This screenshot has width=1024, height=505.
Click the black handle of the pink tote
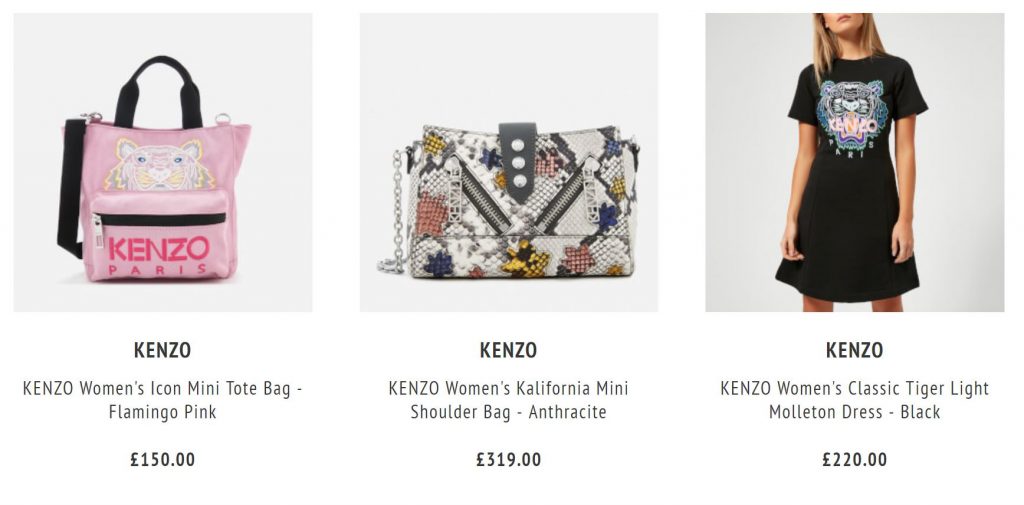pos(159,91)
